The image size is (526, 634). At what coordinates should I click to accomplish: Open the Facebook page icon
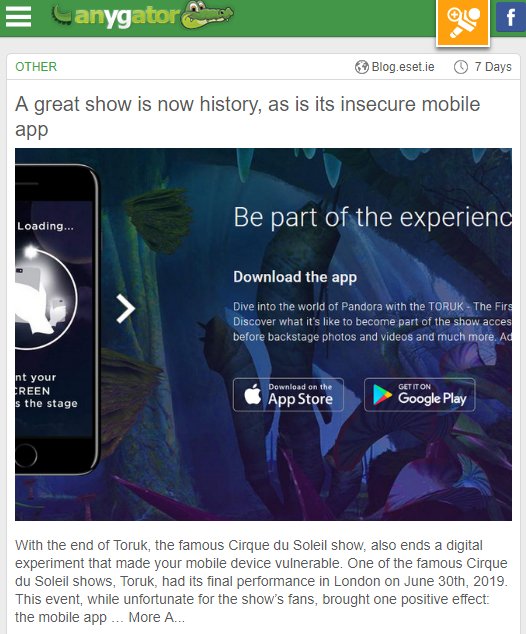coord(511,17)
